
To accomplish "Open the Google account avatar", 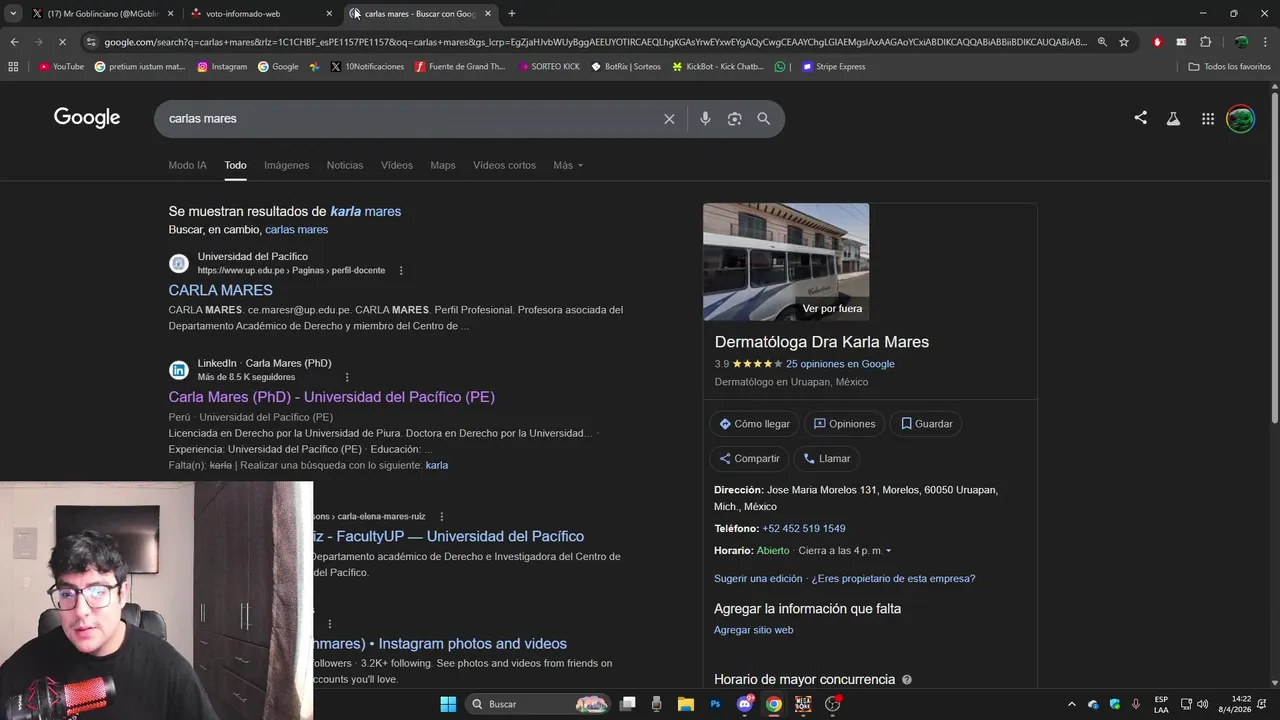I will 1240,119.
